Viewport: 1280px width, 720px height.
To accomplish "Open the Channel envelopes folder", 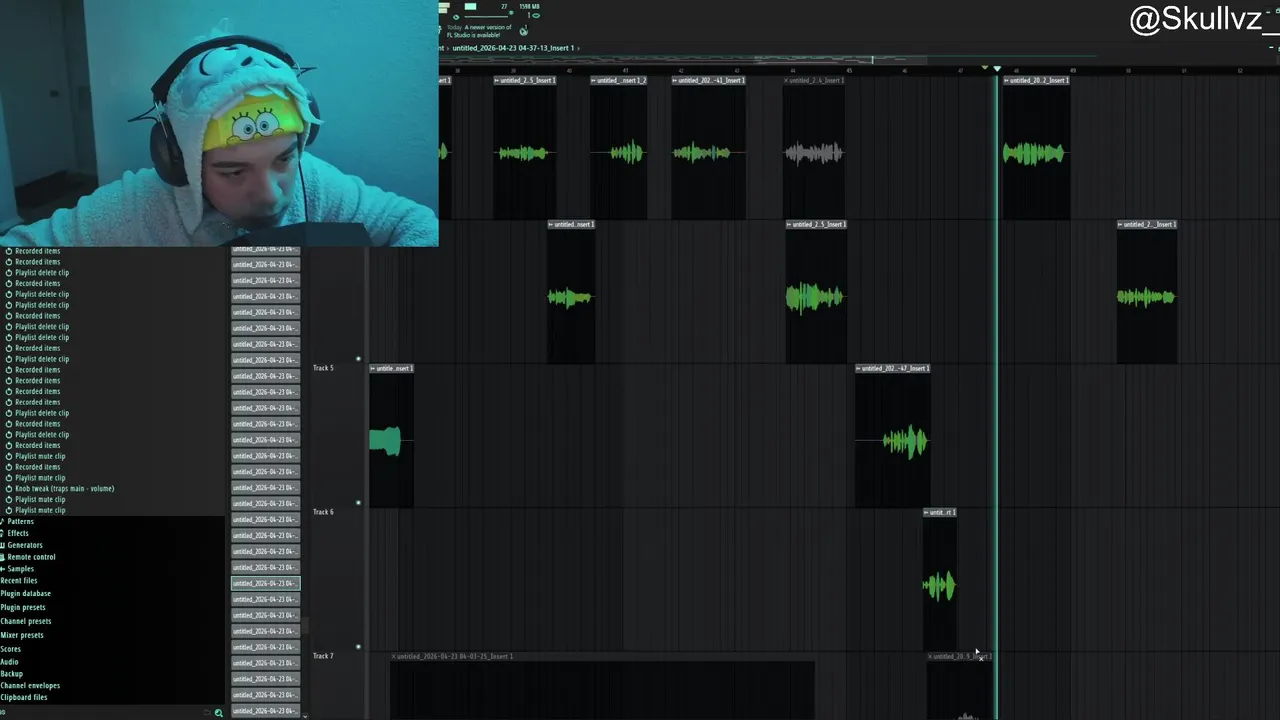I will 30,686.
